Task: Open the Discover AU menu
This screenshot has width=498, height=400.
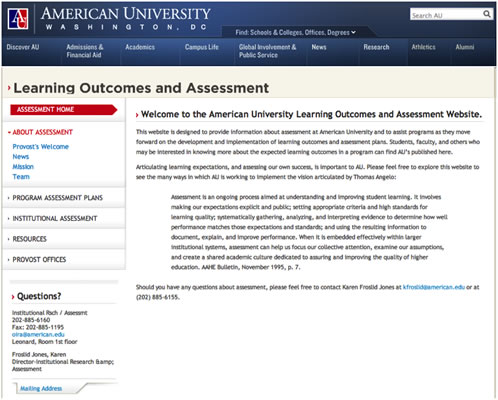Action: tap(23, 47)
